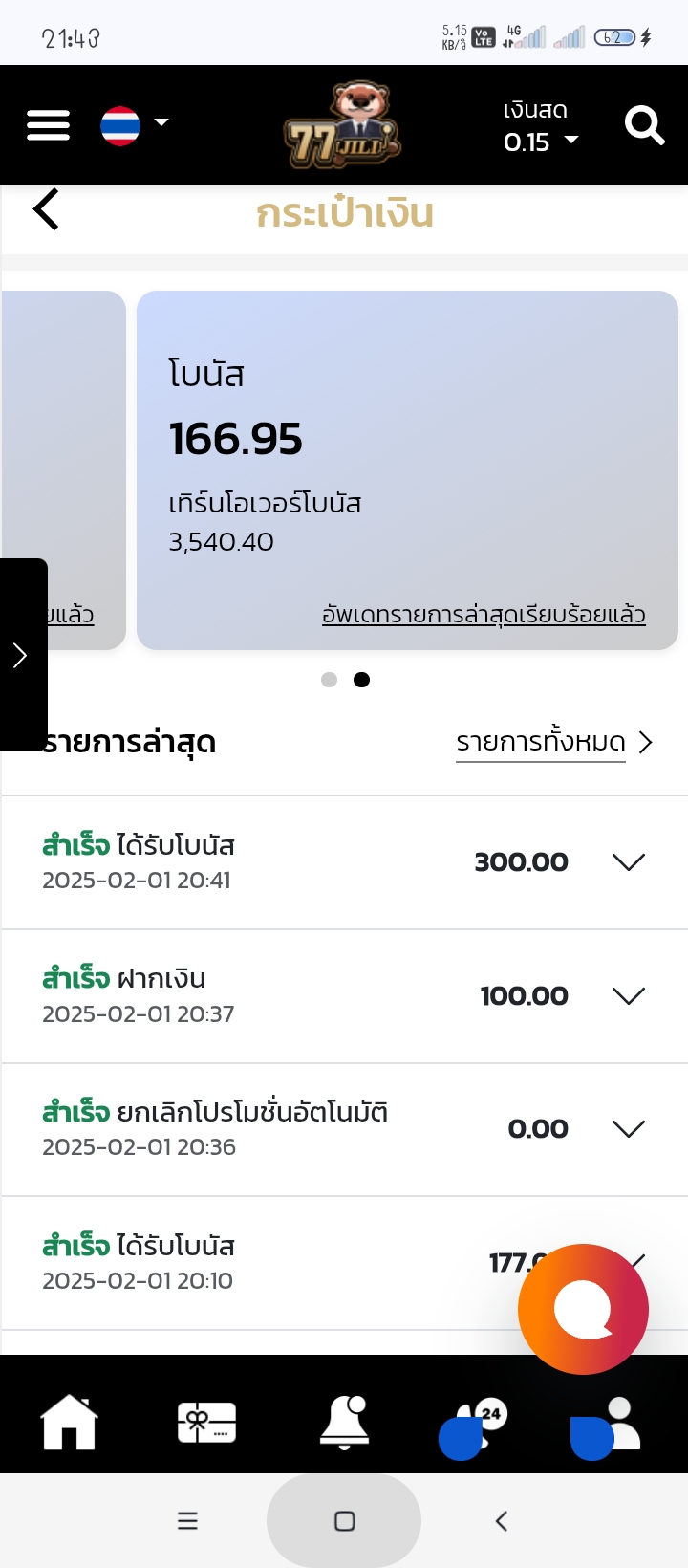Image resolution: width=688 pixels, height=1568 pixels.
Task: Tap the search magnifier icon
Action: coord(644,125)
